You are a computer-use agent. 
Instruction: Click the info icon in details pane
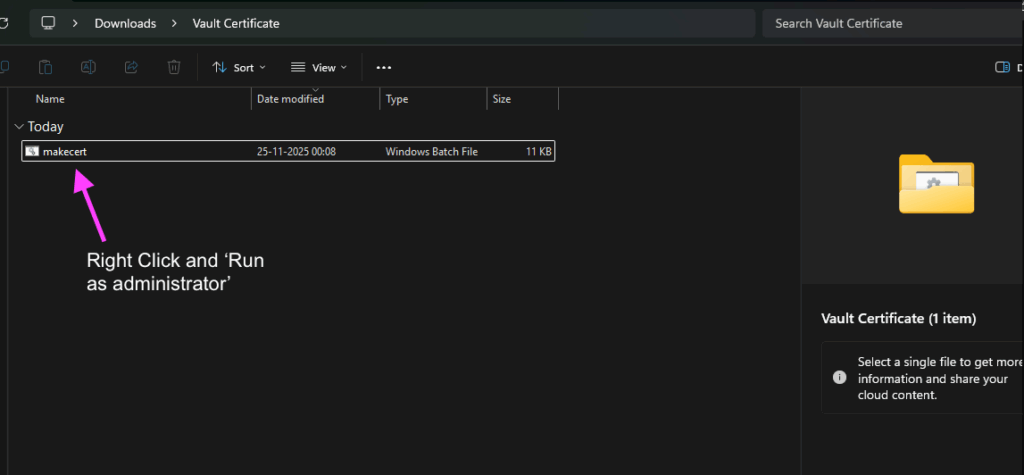[839, 377]
